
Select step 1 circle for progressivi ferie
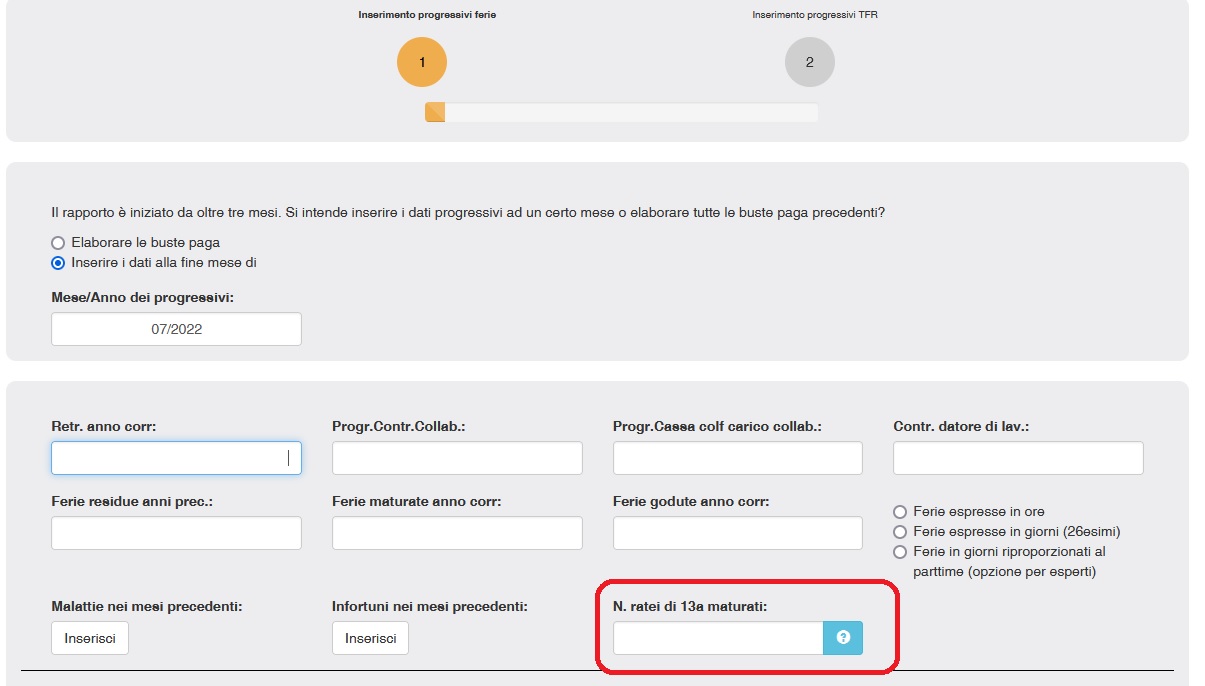pos(421,62)
